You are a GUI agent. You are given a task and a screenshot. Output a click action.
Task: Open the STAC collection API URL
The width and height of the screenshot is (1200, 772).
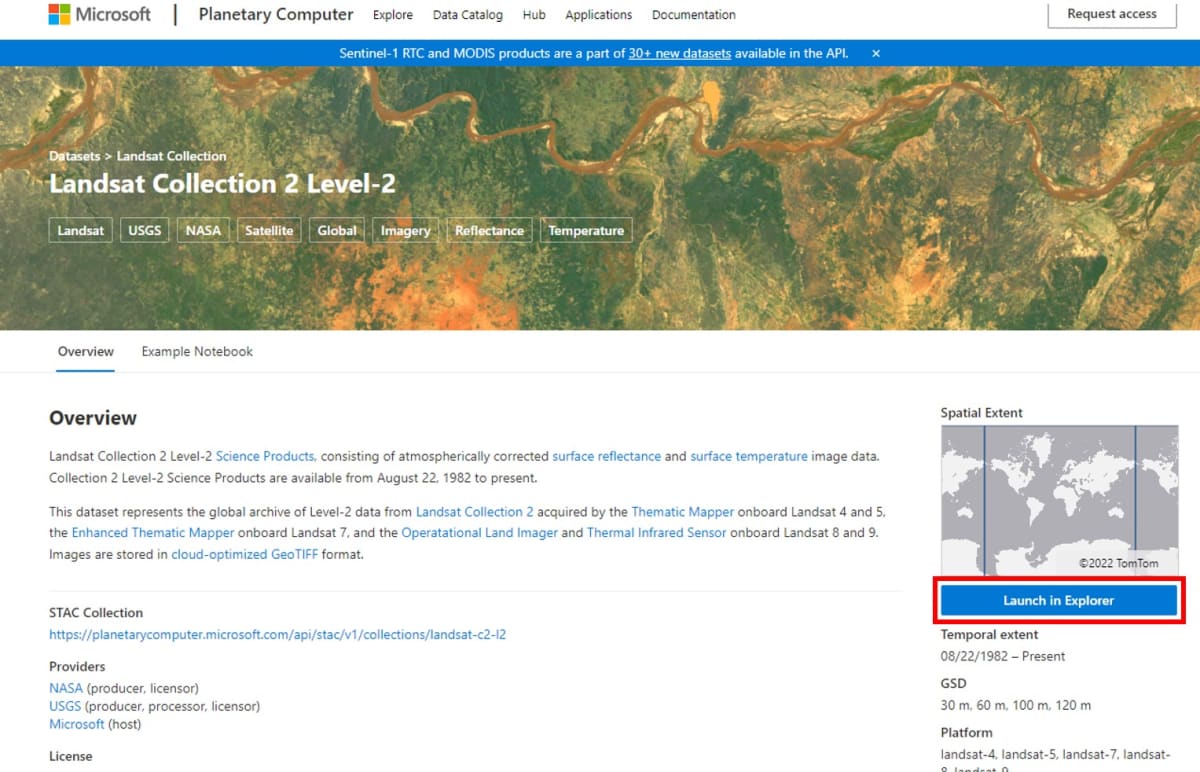(278, 634)
